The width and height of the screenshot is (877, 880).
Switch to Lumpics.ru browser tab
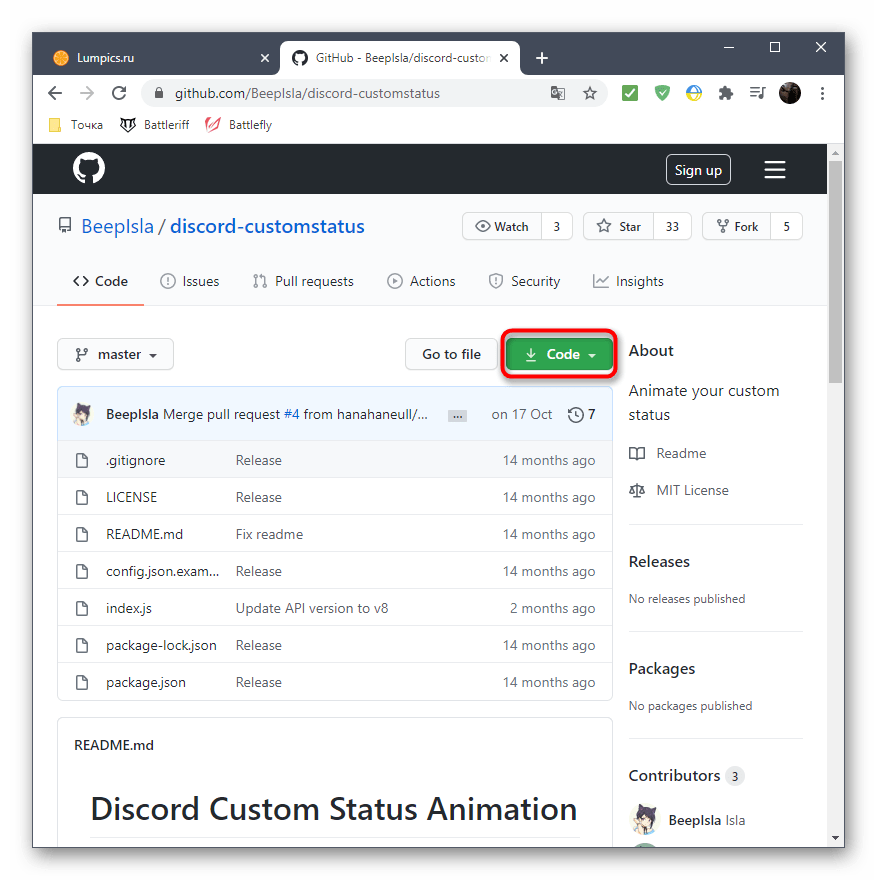pyautogui.click(x=156, y=58)
